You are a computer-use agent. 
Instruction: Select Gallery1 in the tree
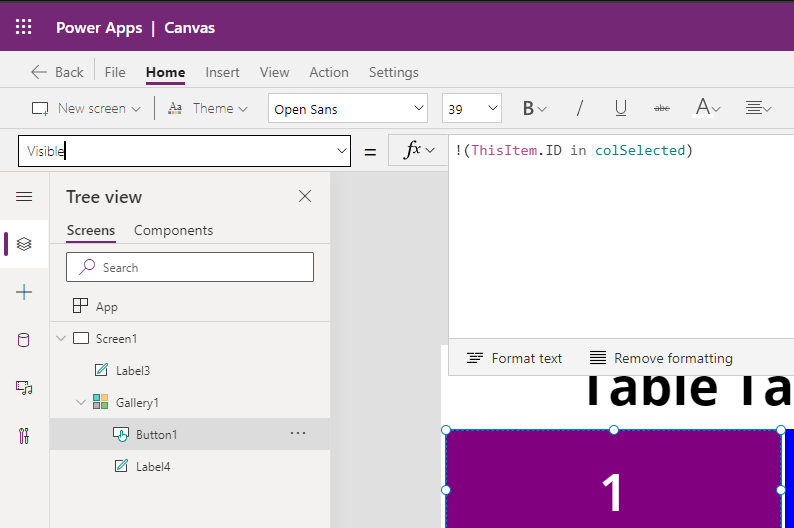point(137,402)
